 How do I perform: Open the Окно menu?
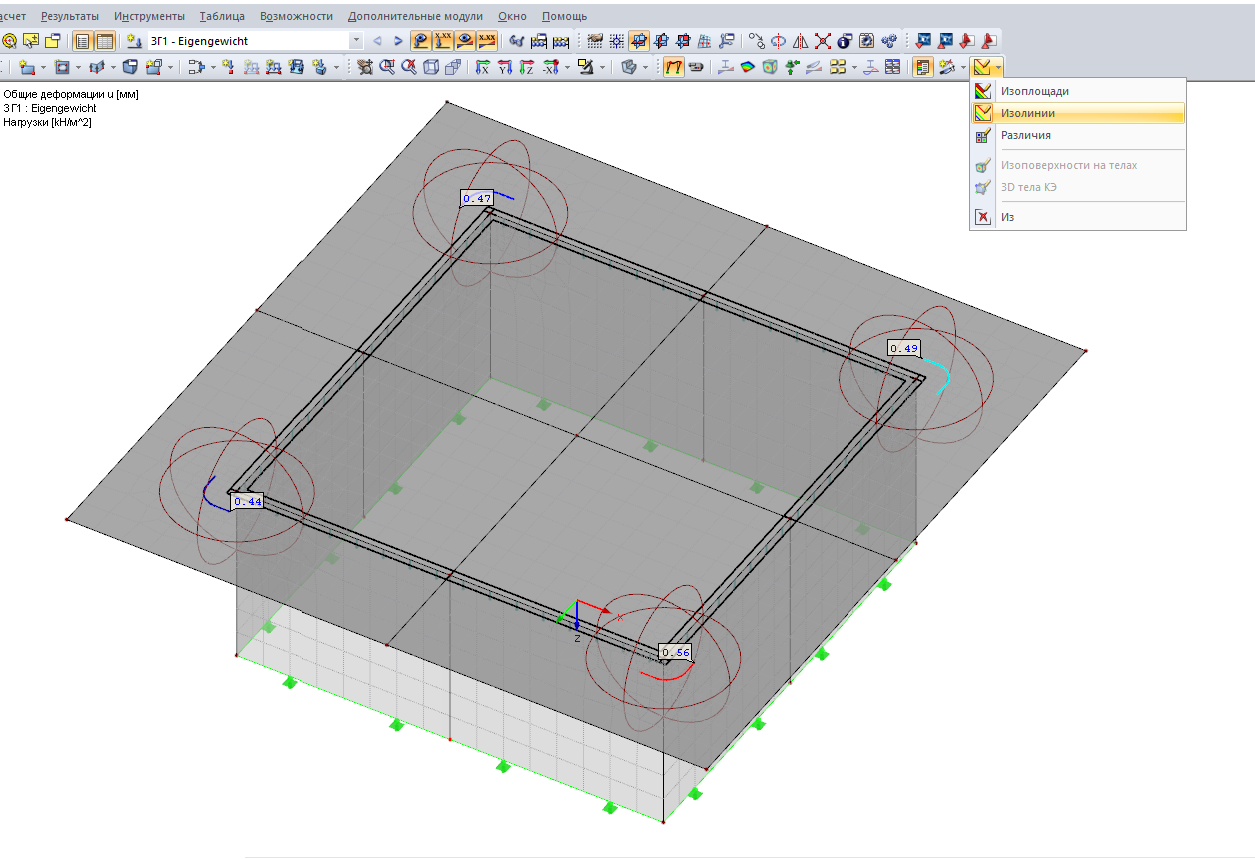coord(512,16)
